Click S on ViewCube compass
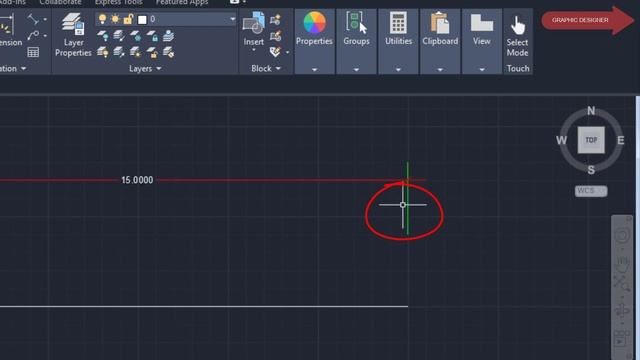640x360 pixels. 591,170
